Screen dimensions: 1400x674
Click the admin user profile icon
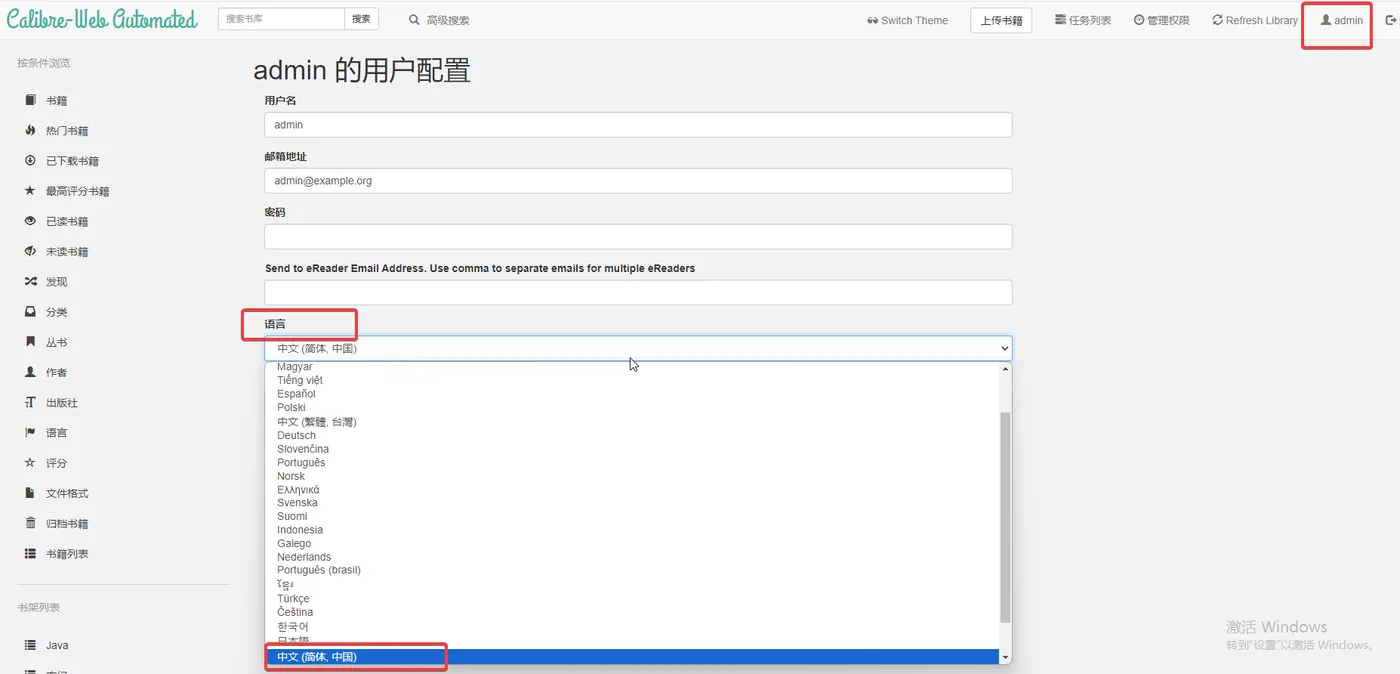pyautogui.click(x=1326, y=20)
